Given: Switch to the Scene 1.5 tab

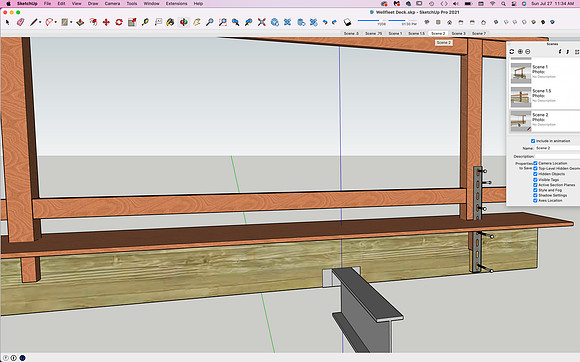Looking at the screenshot, I should (417, 33).
